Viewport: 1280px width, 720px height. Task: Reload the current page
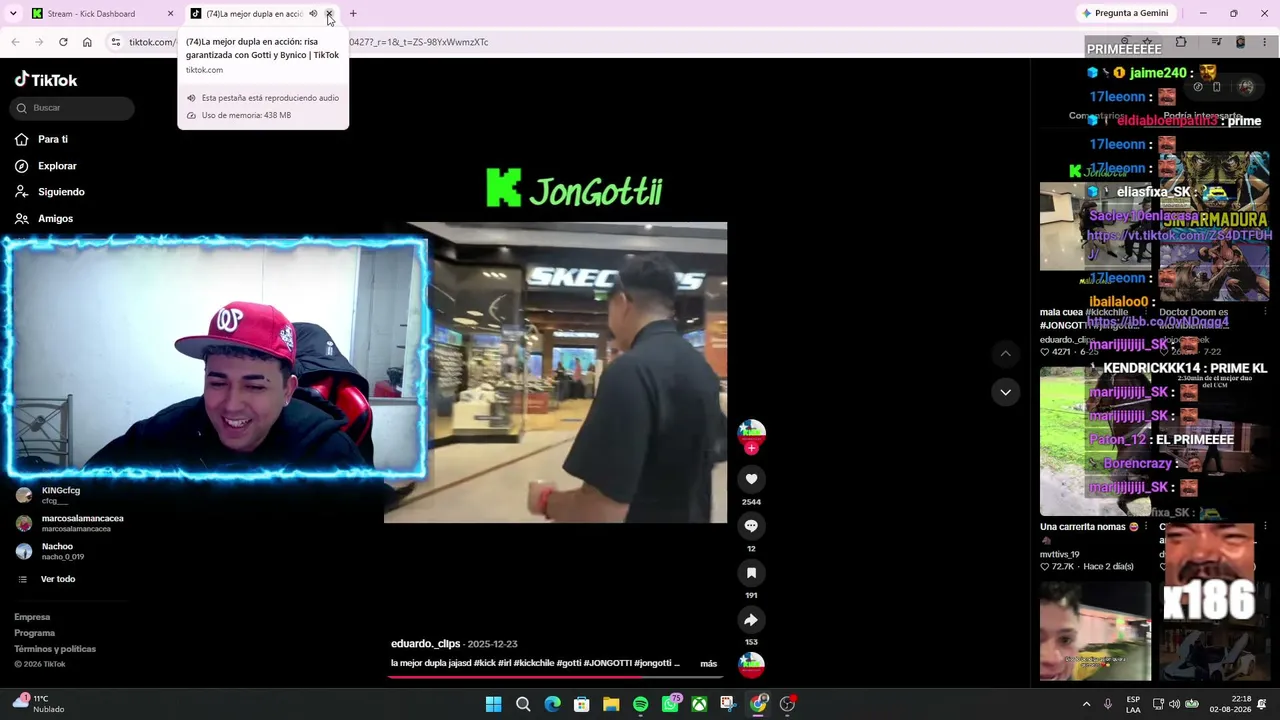[x=63, y=42]
